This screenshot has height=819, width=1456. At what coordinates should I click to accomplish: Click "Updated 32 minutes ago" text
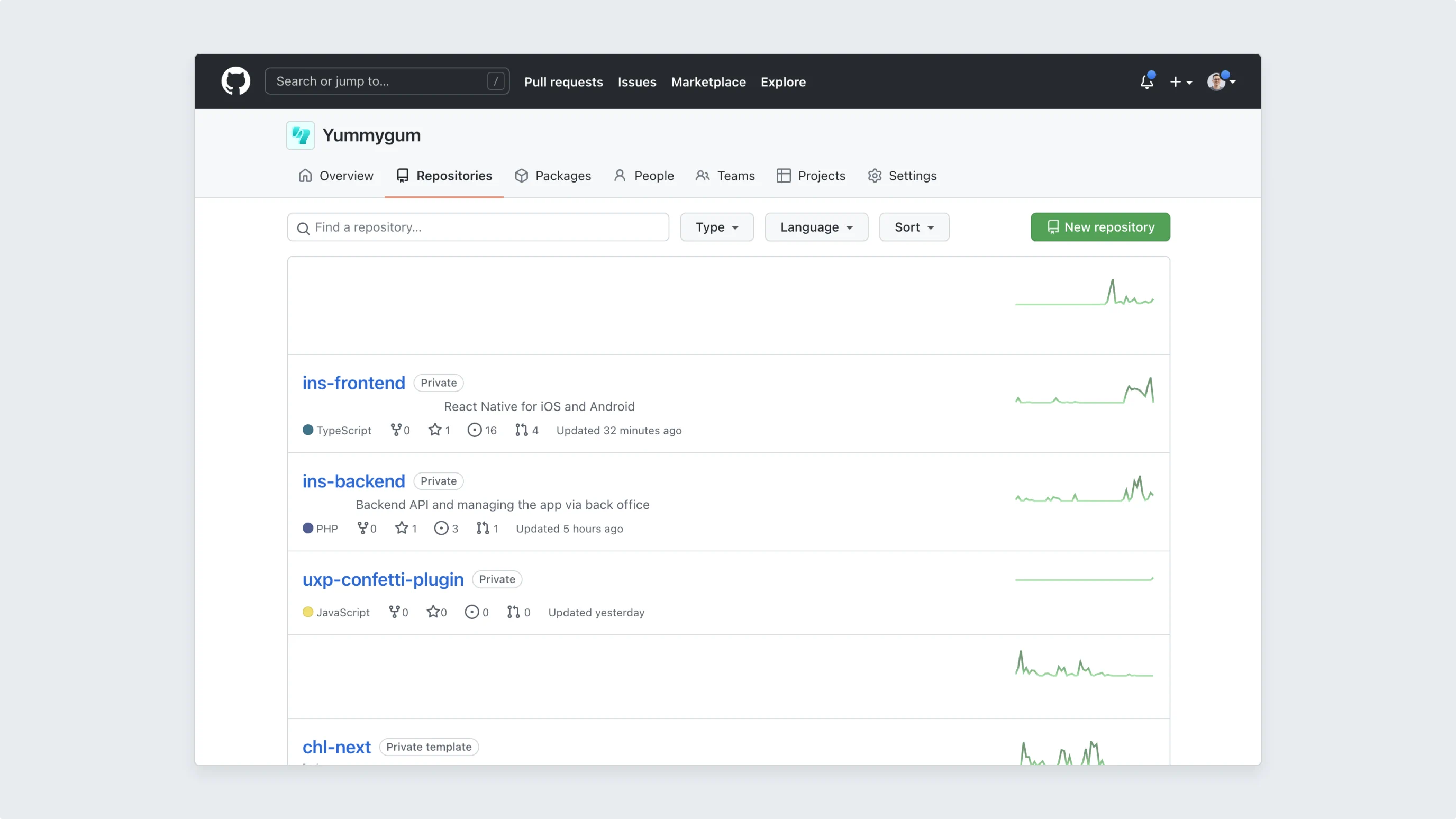[619, 431]
